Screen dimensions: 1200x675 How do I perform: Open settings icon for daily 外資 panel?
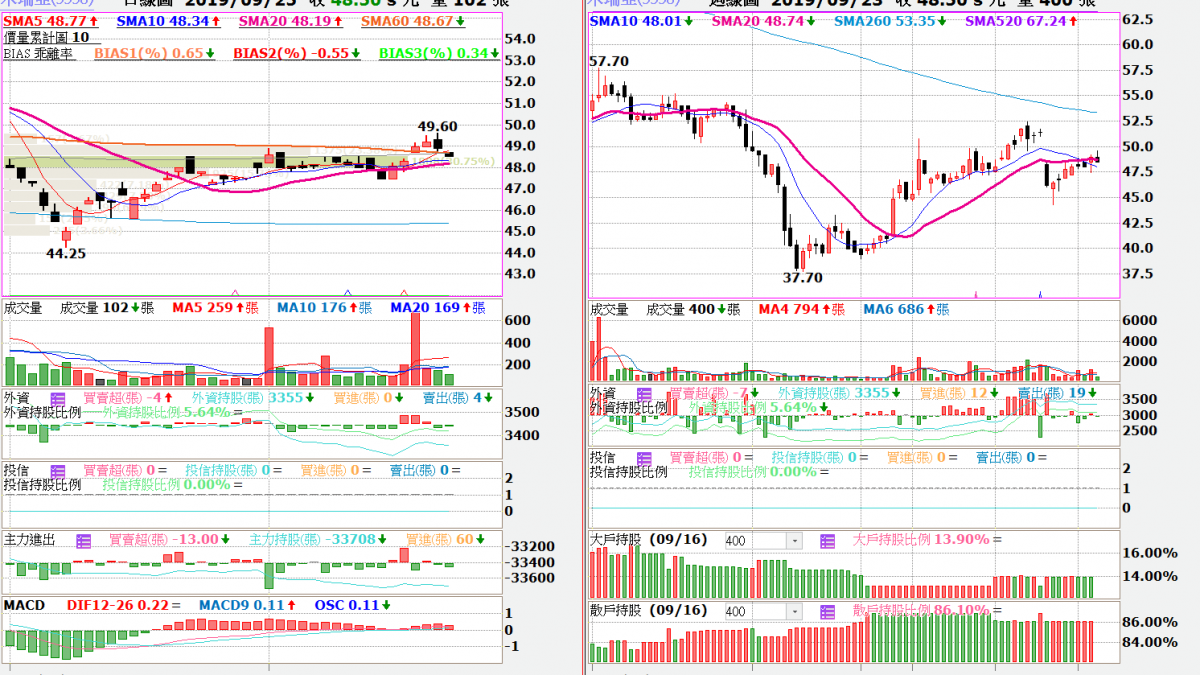(x=57, y=397)
